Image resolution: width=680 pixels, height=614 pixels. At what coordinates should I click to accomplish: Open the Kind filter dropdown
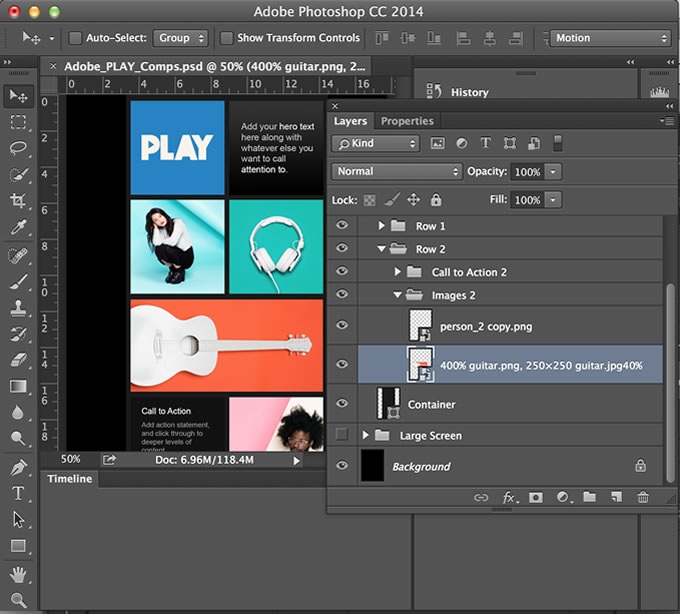tap(376, 143)
